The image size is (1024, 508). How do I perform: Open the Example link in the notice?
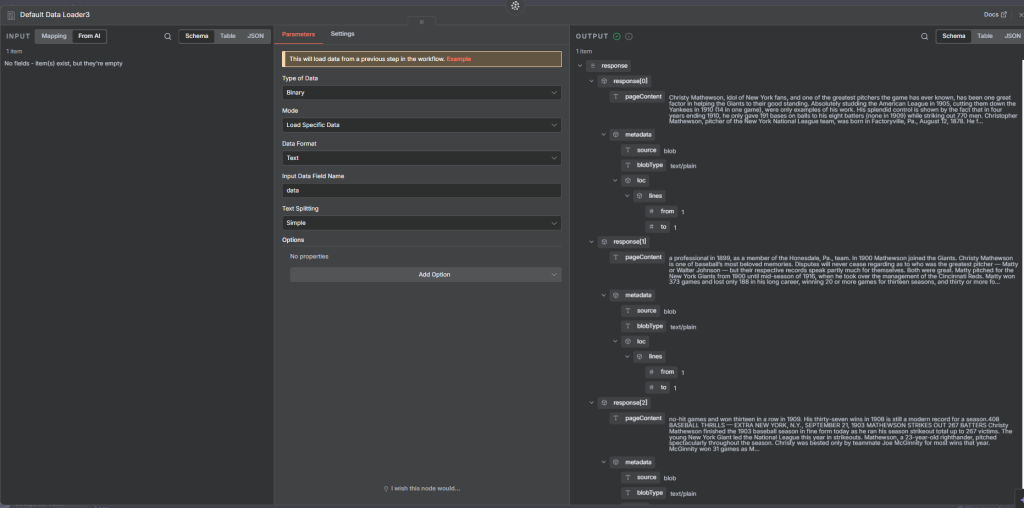(459, 59)
